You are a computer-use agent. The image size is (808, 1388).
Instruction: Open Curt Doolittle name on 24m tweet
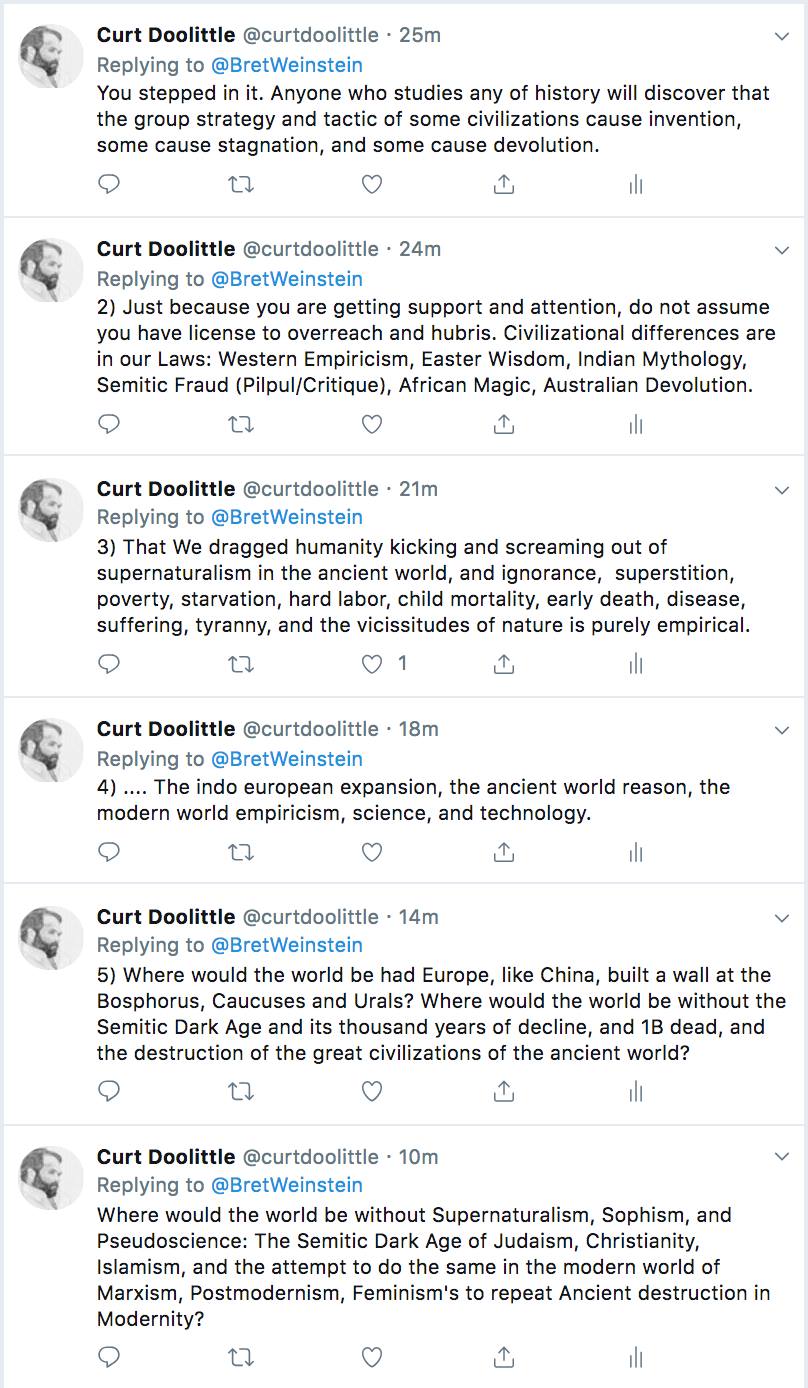point(166,249)
